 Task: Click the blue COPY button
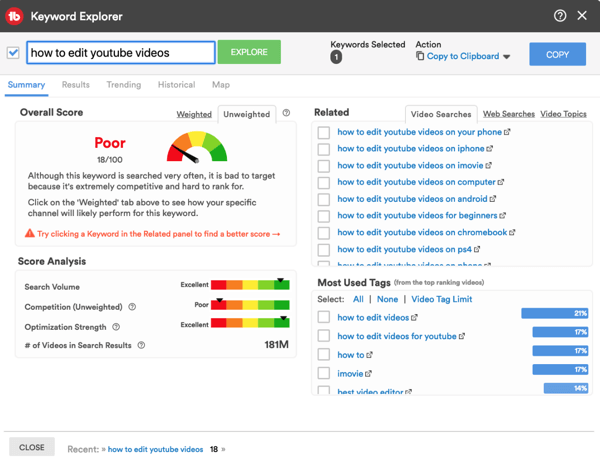click(558, 54)
